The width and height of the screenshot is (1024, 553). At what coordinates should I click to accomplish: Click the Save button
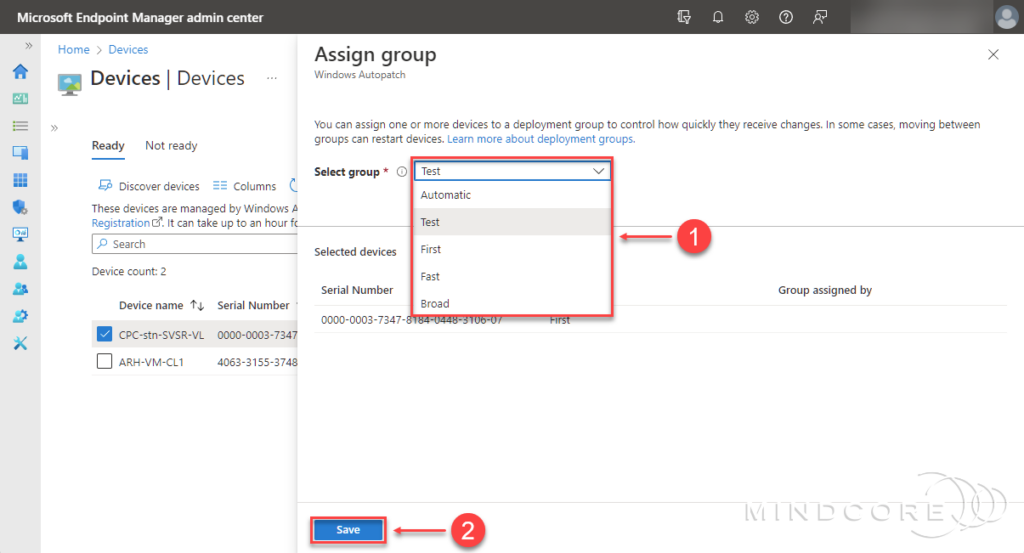click(348, 529)
